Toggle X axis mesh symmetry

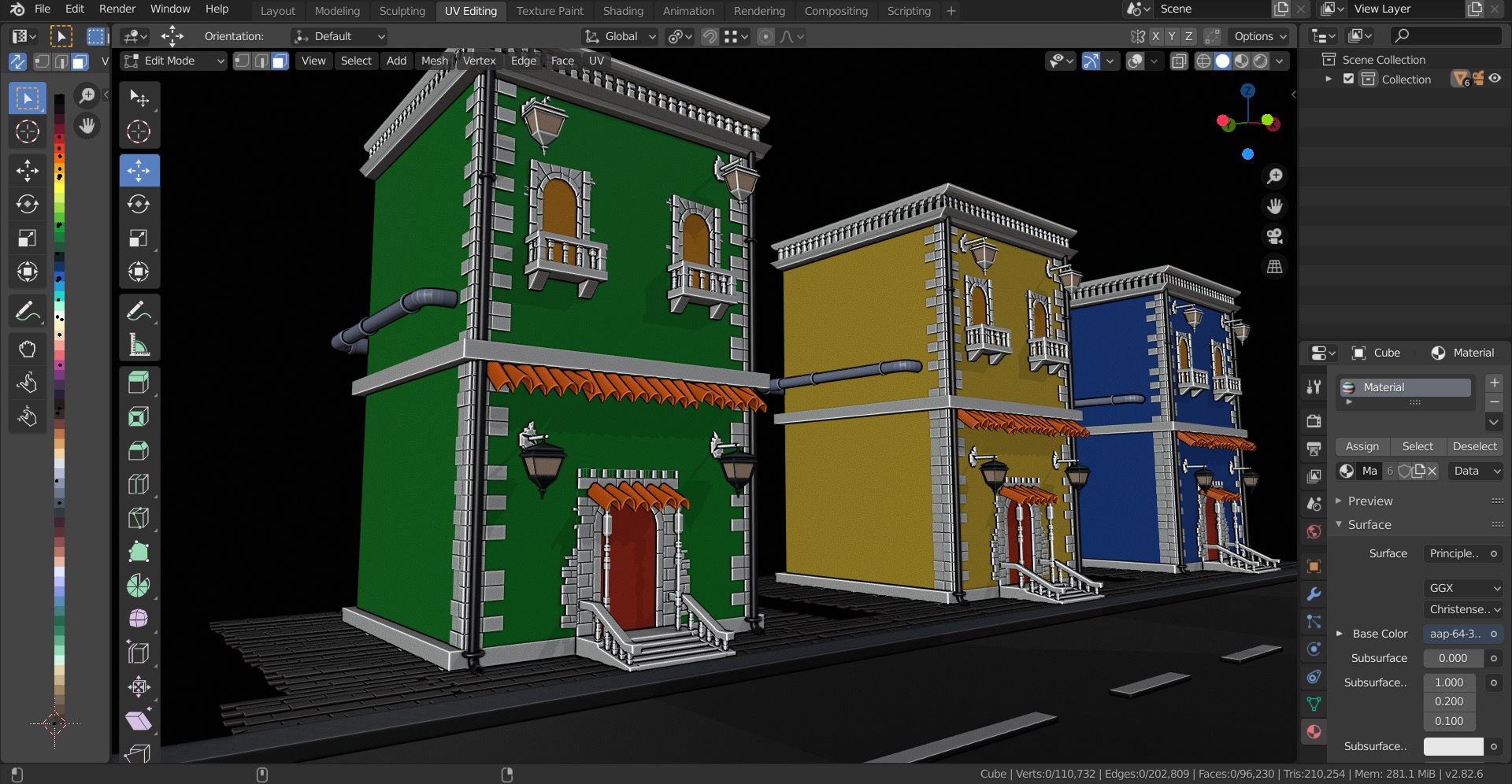[x=1155, y=36]
